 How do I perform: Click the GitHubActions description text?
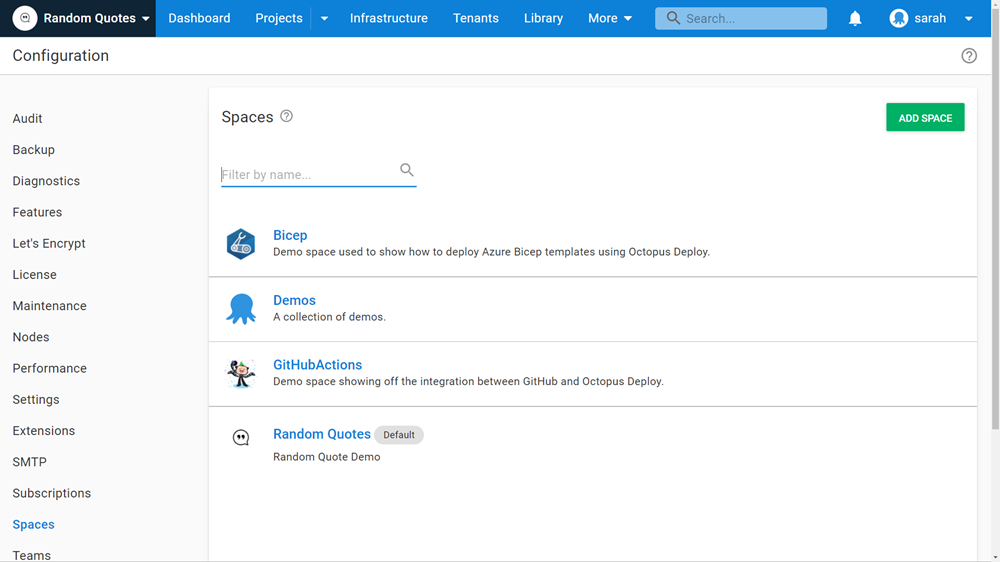coord(468,381)
